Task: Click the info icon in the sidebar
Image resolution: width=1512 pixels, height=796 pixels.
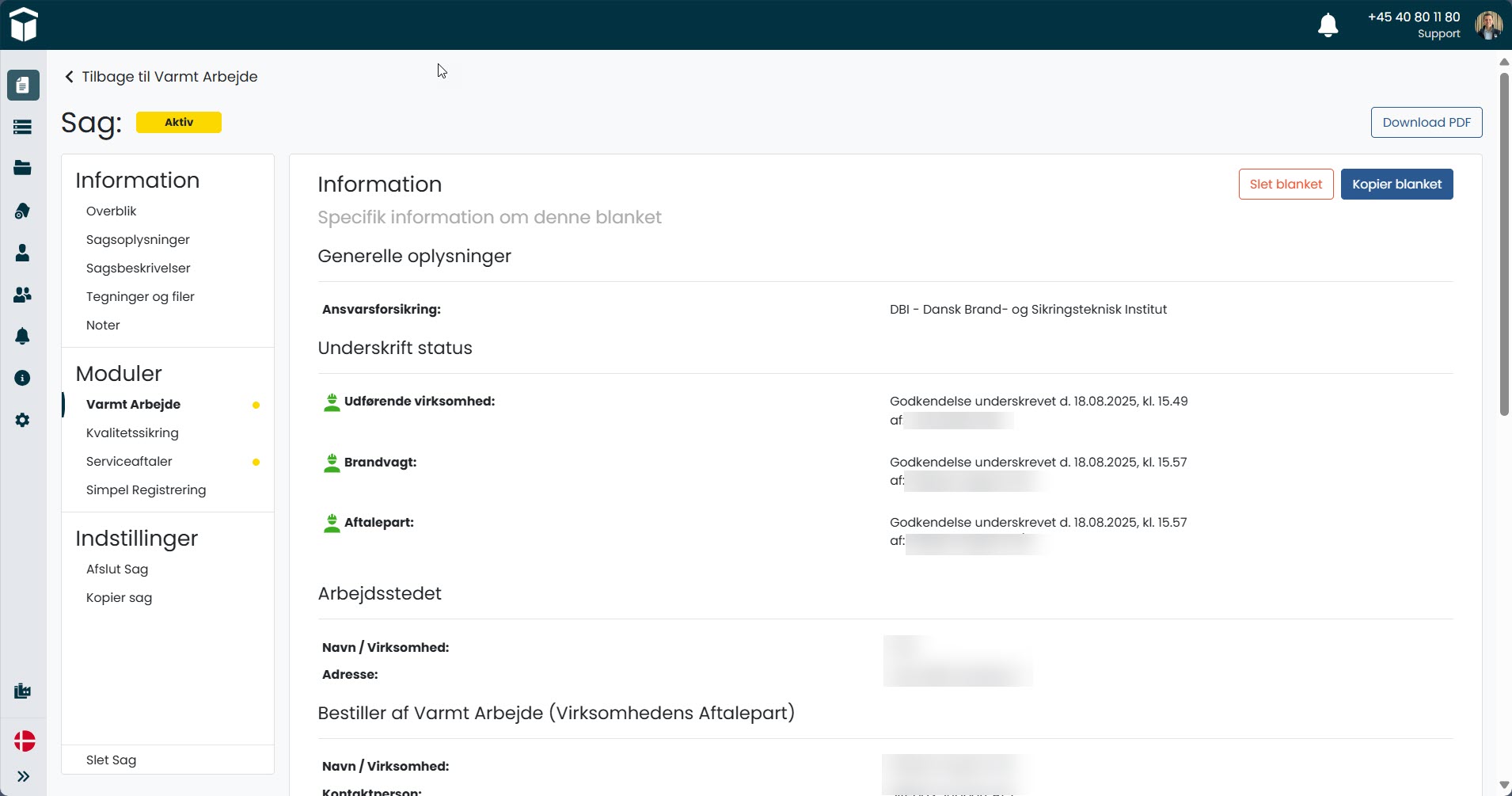Action: [23, 378]
